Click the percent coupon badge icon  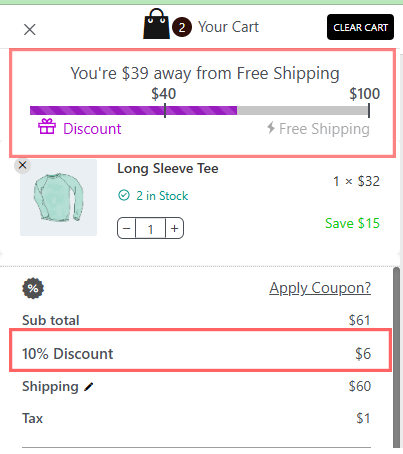coord(33,288)
